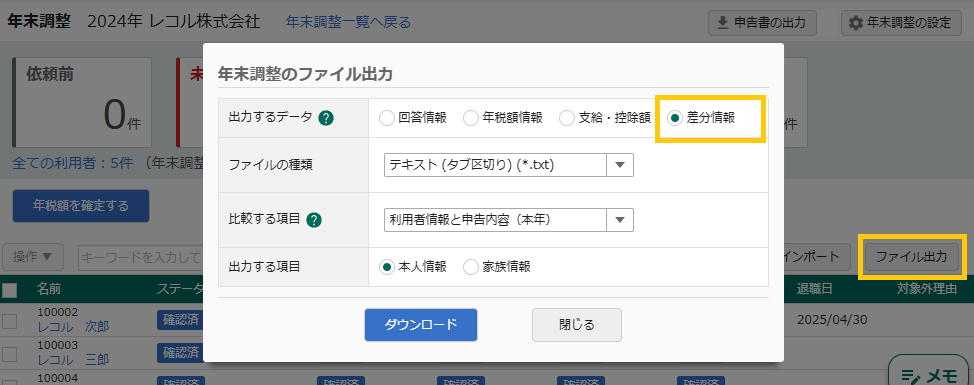Viewport: 974px width, 385px height.
Task: Click the download icon in 申告書の出力
Action: pos(722,23)
